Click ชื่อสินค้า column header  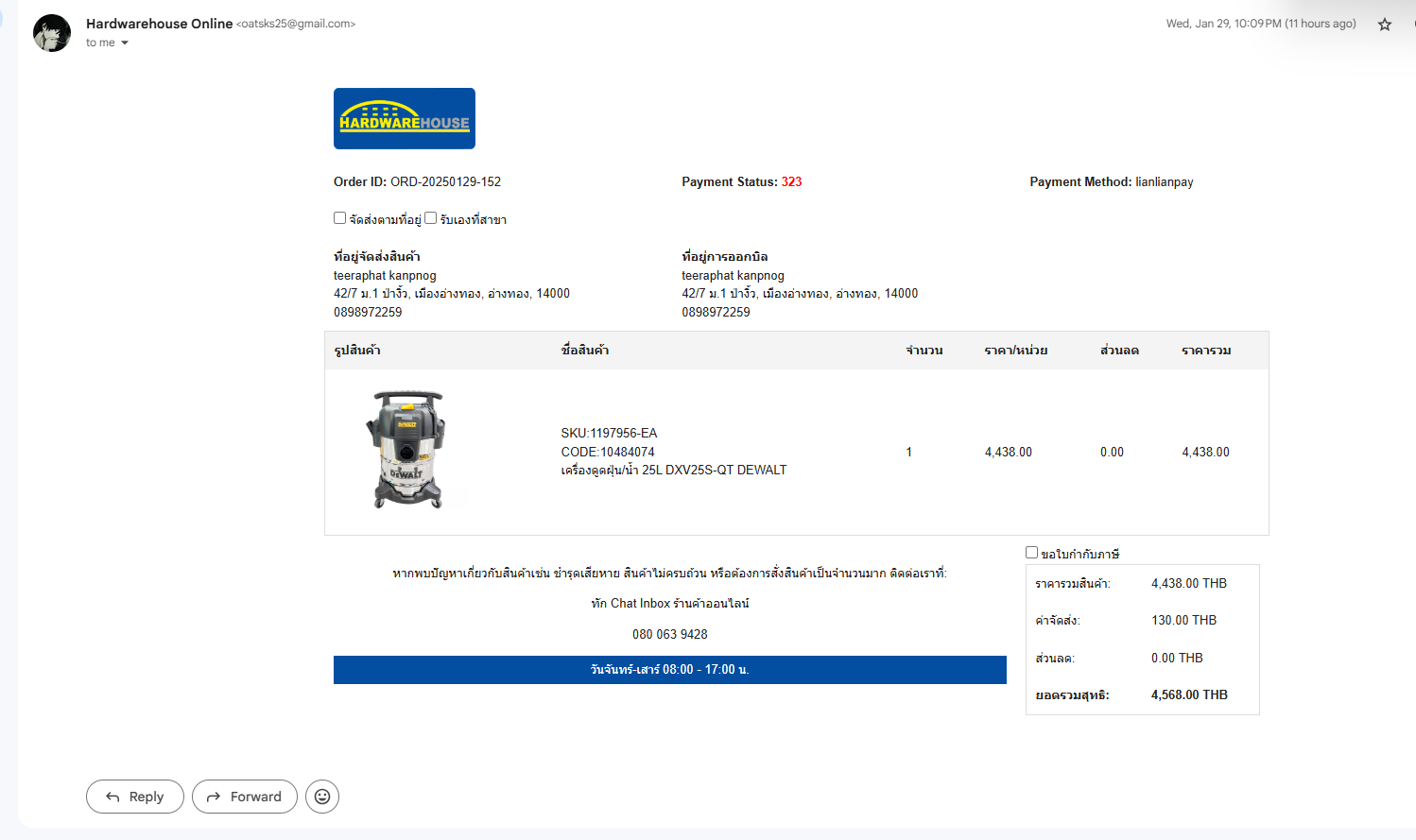click(585, 351)
